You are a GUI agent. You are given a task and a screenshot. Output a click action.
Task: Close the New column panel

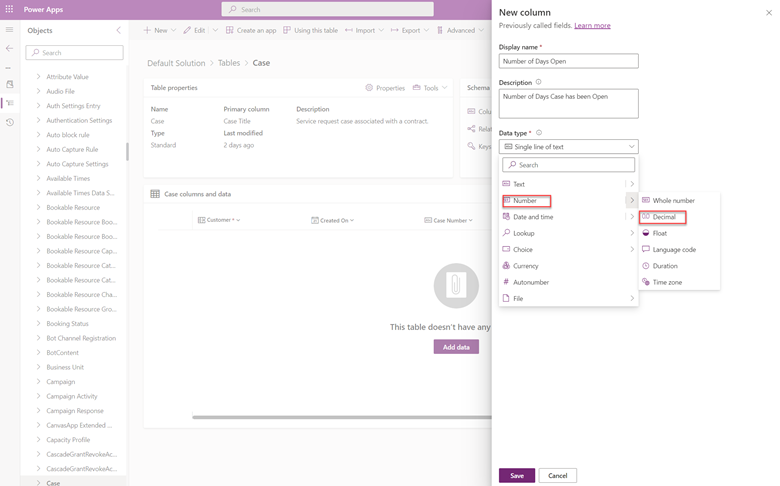pyautogui.click(x=768, y=13)
